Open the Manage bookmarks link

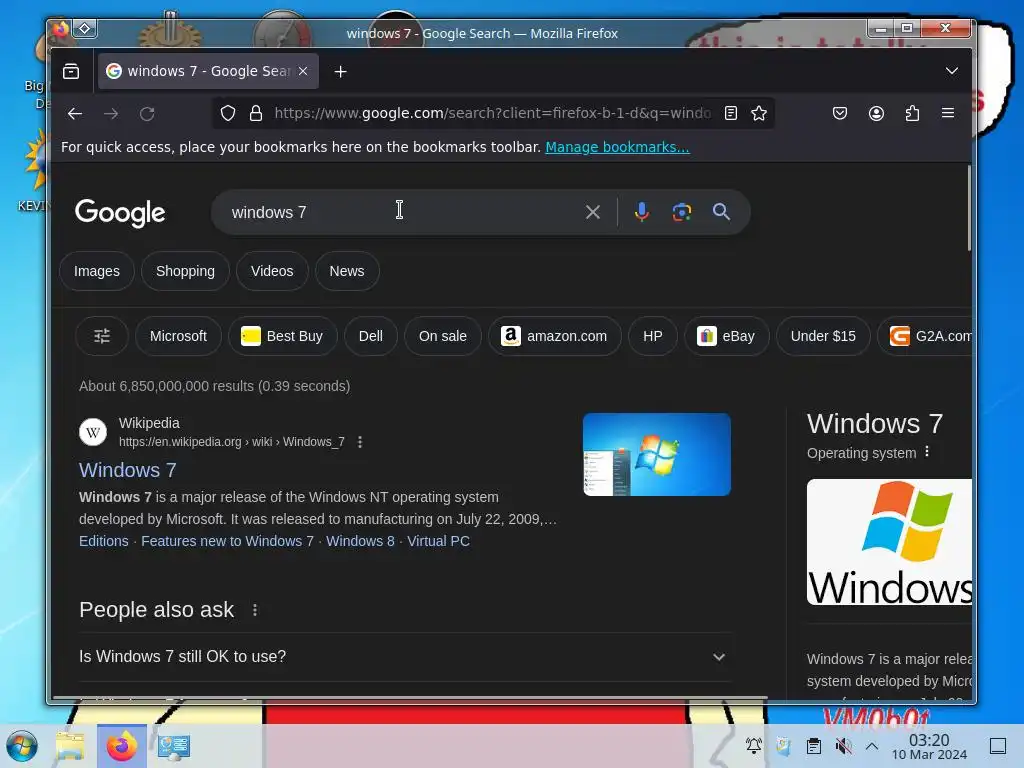(617, 148)
